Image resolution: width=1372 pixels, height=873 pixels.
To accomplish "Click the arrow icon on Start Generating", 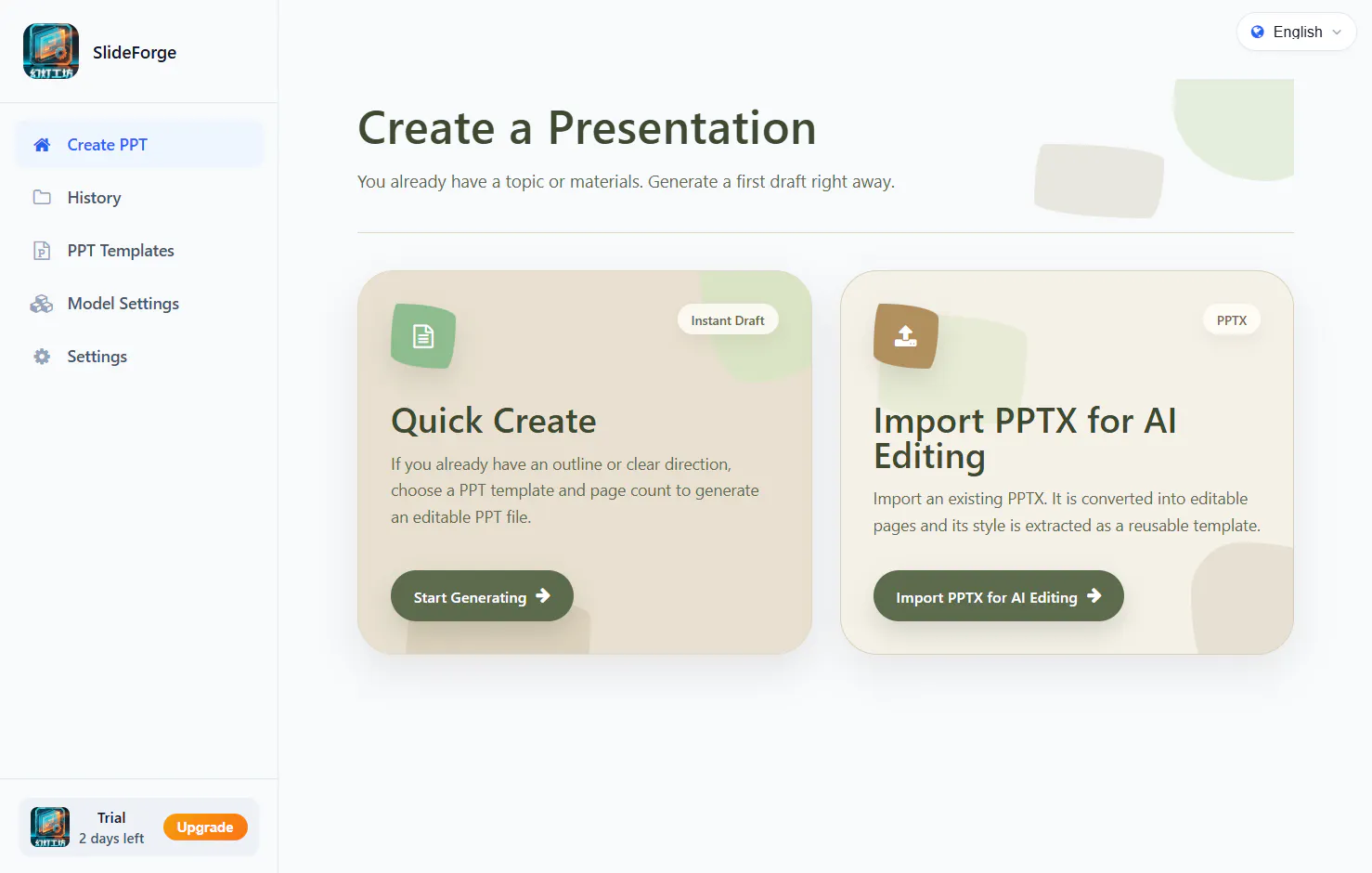I will [x=543, y=596].
